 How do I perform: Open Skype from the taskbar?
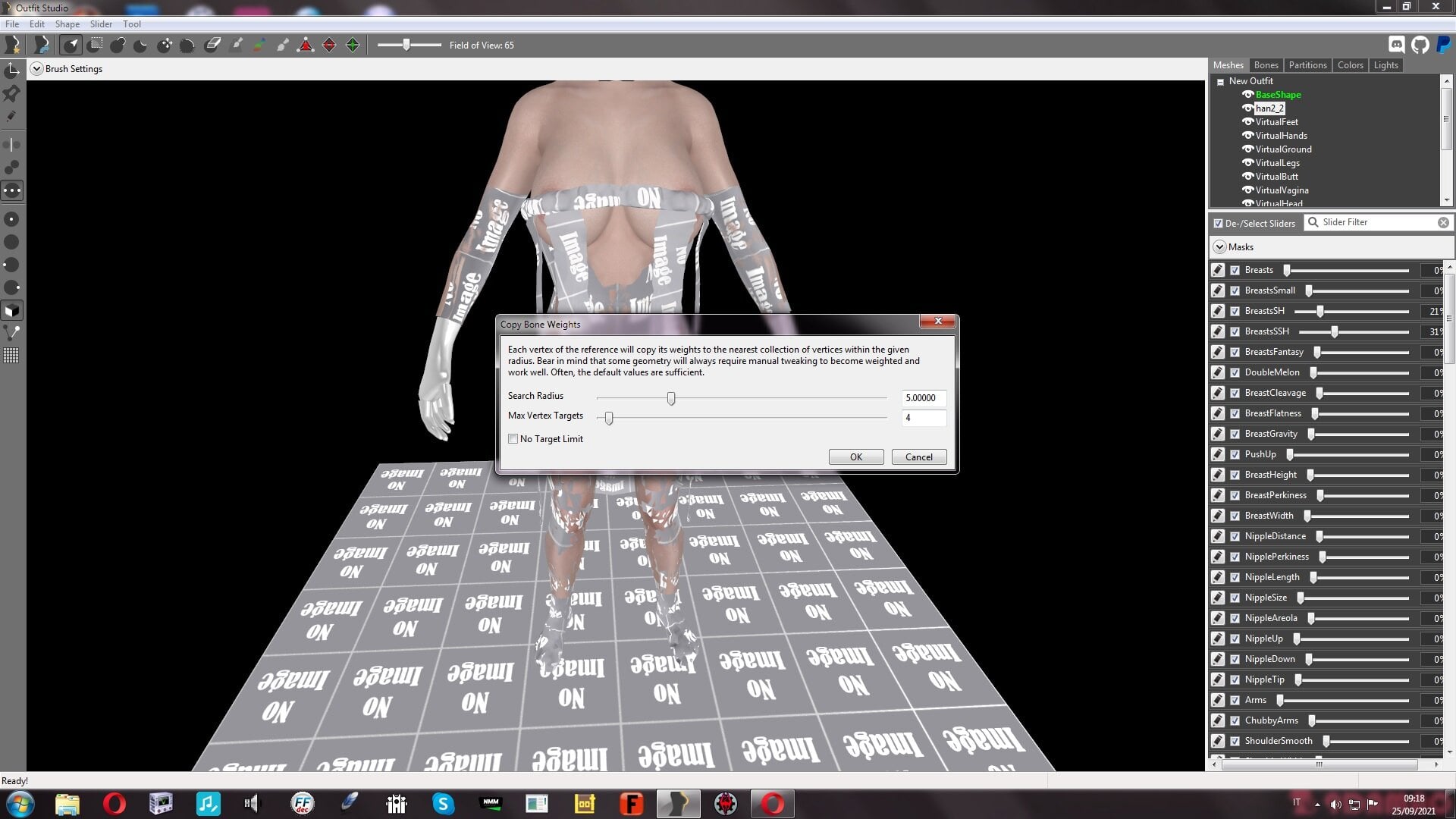443,804
